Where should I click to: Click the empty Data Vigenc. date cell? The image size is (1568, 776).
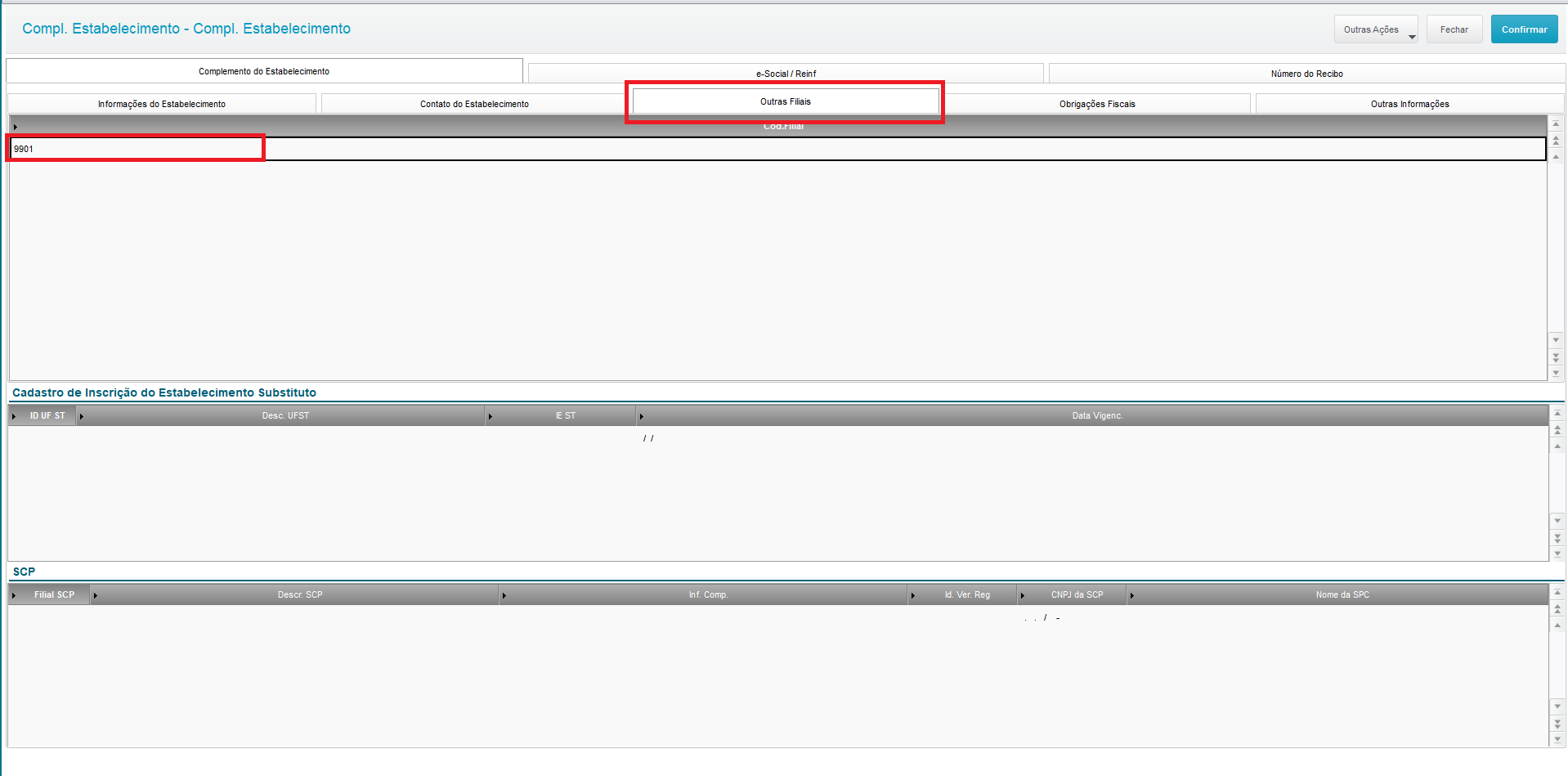pos(1093,438)
